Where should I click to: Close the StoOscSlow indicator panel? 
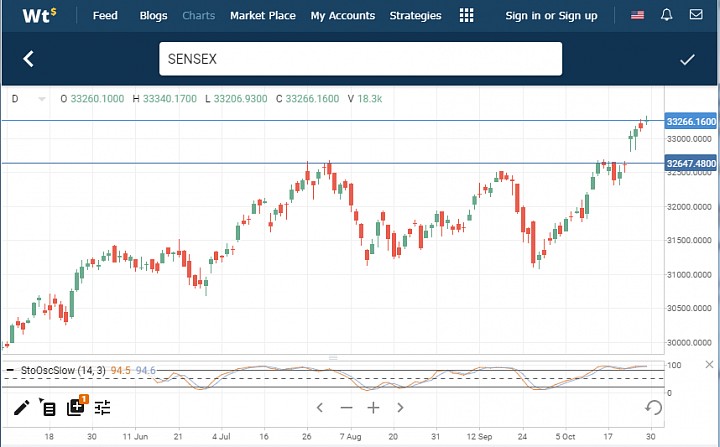click(709, 364)
